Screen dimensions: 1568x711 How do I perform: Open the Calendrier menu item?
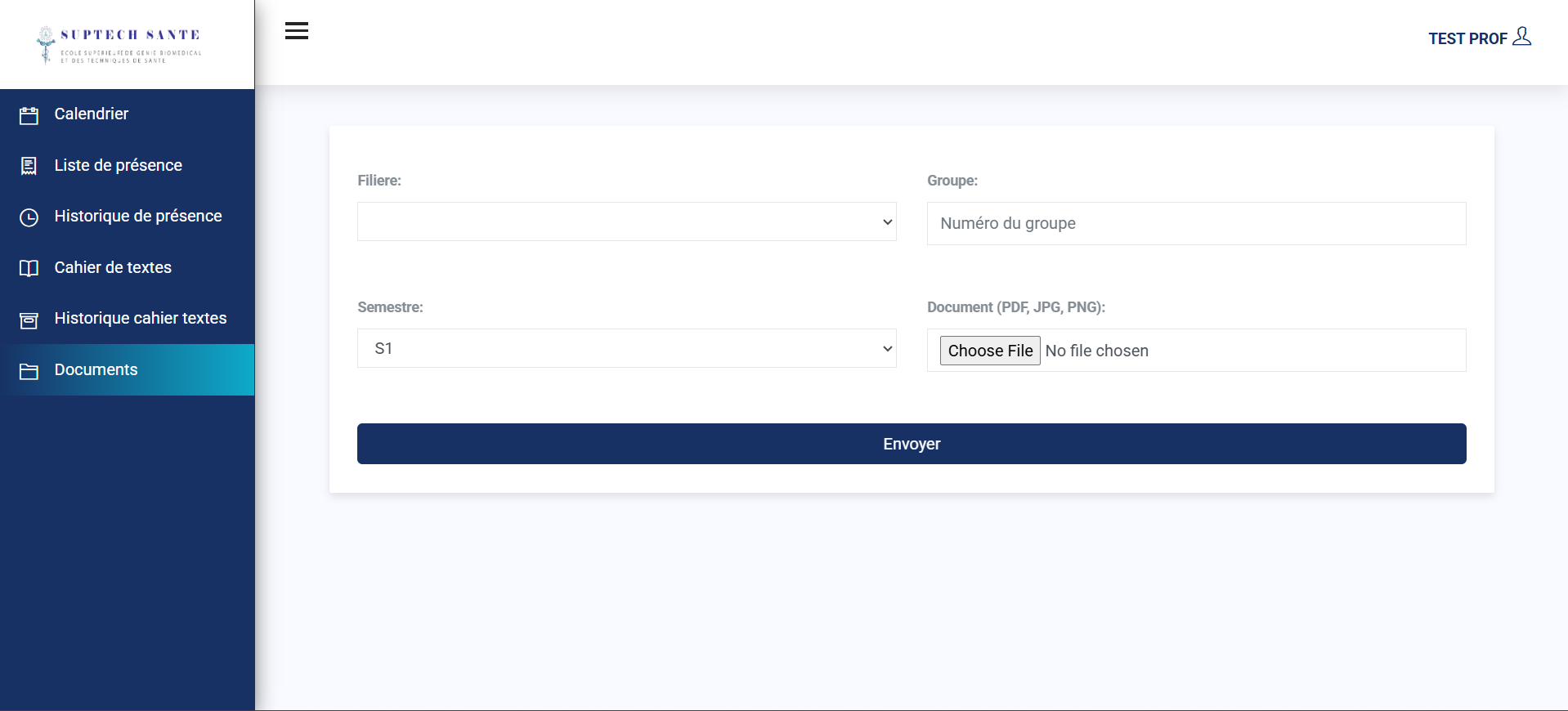tap(92, 114)
